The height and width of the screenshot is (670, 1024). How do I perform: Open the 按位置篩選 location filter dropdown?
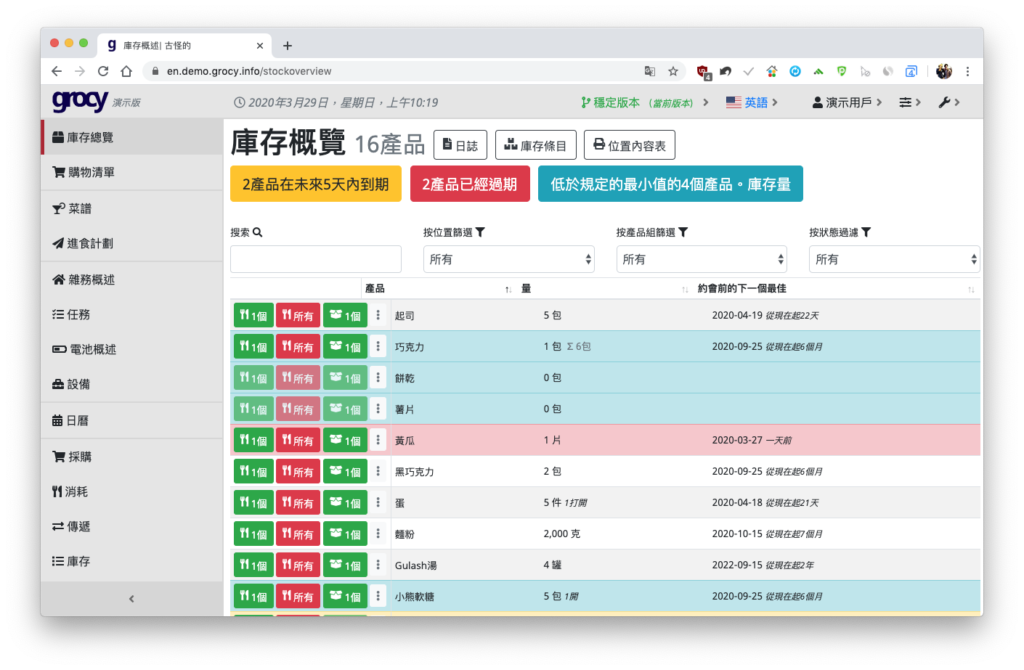pos(509,259)
